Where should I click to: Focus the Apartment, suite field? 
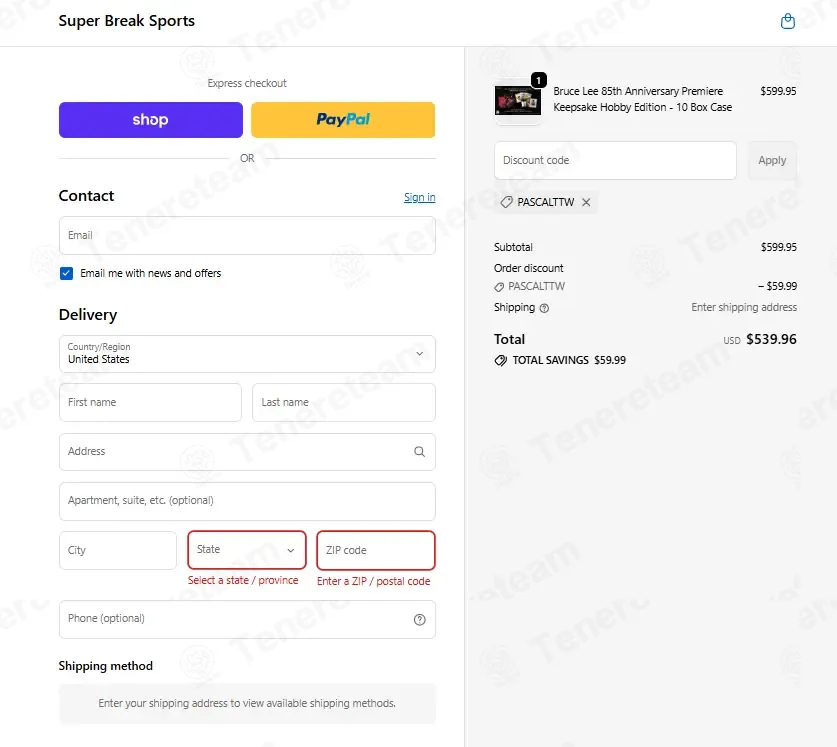[247, 501]
